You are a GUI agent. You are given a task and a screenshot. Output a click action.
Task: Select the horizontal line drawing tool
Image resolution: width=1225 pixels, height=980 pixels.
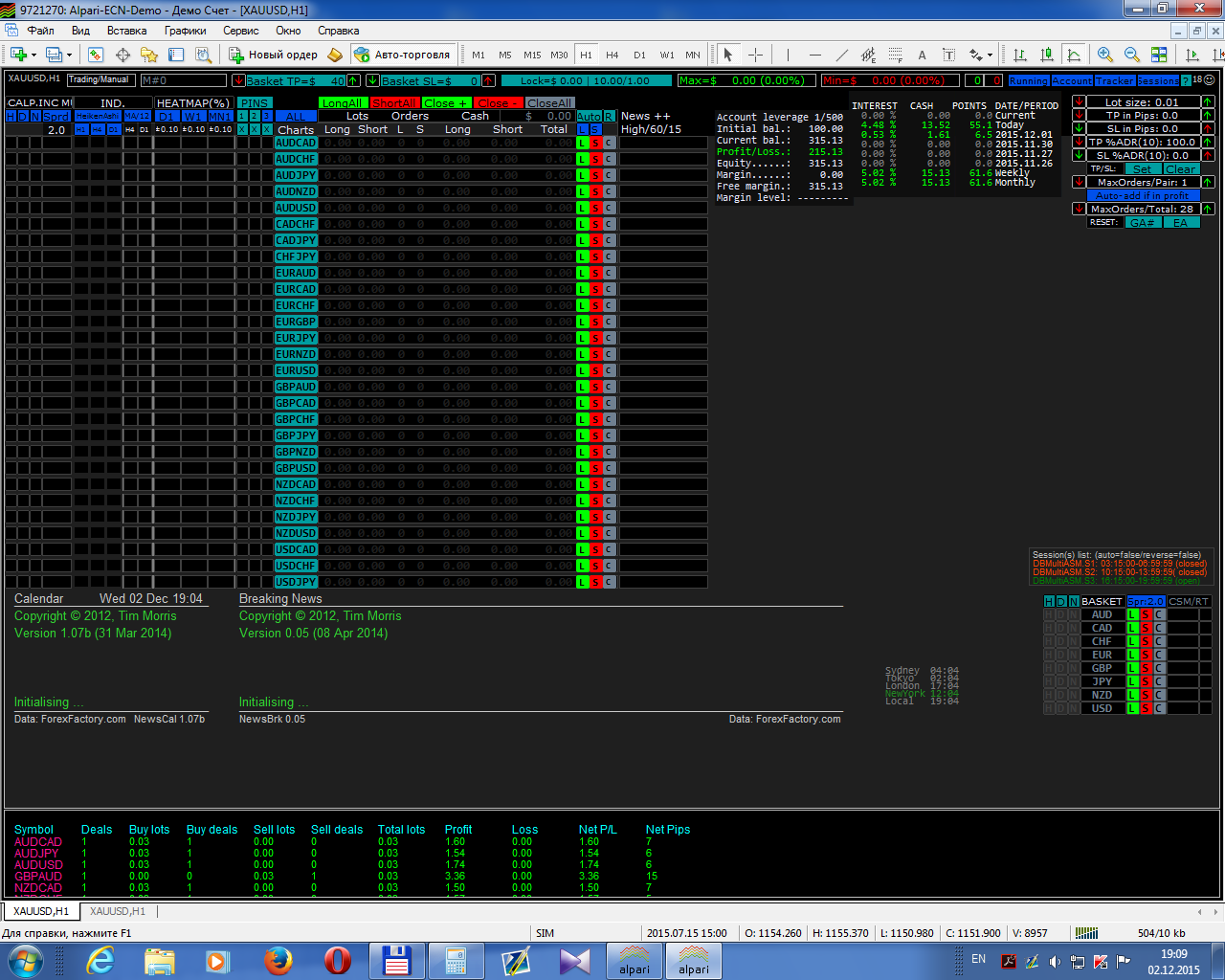click(x=814, y=55)
